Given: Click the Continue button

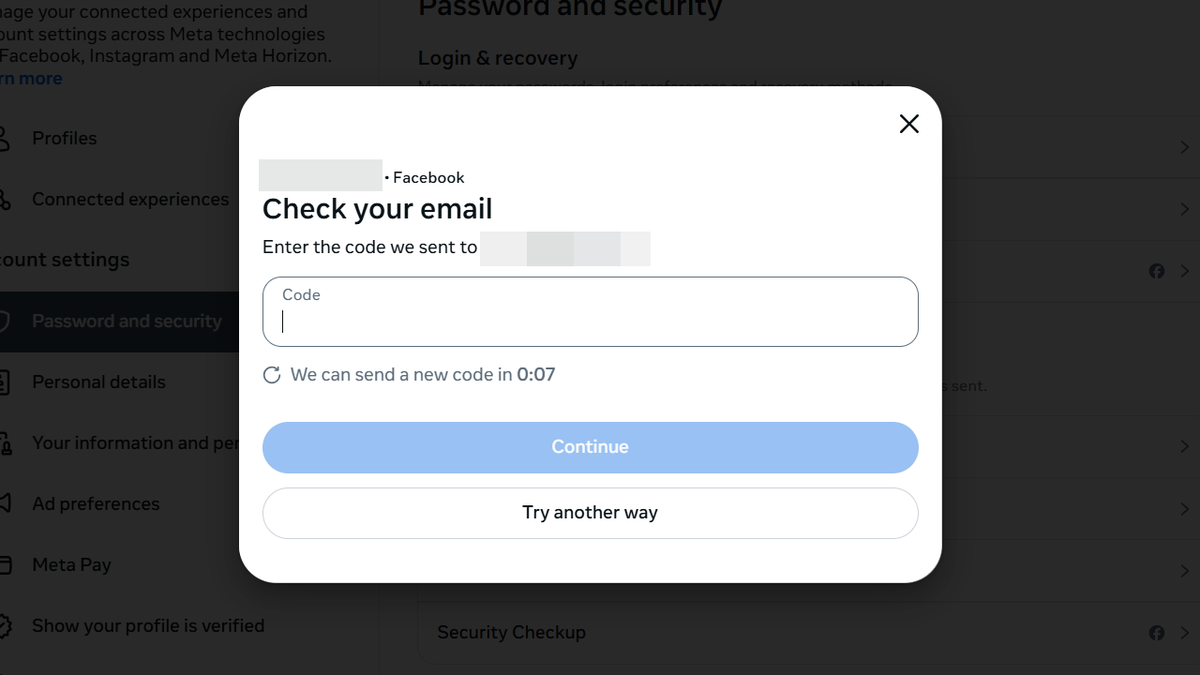Looking at the screenshot, I should tap(590, 447).
